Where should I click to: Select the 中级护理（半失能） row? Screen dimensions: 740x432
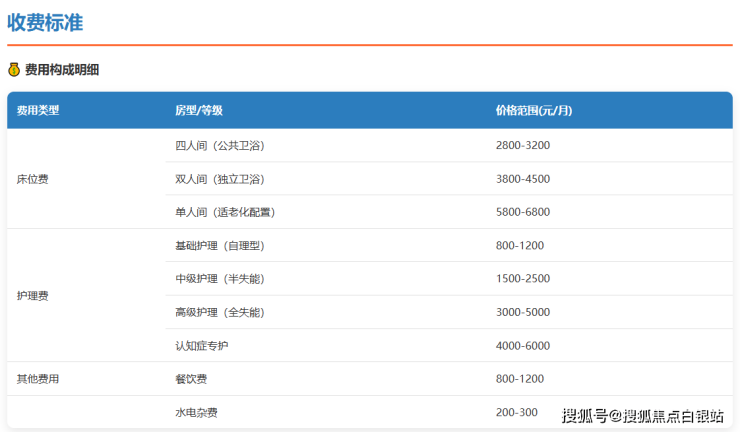[x=449, y=279]
